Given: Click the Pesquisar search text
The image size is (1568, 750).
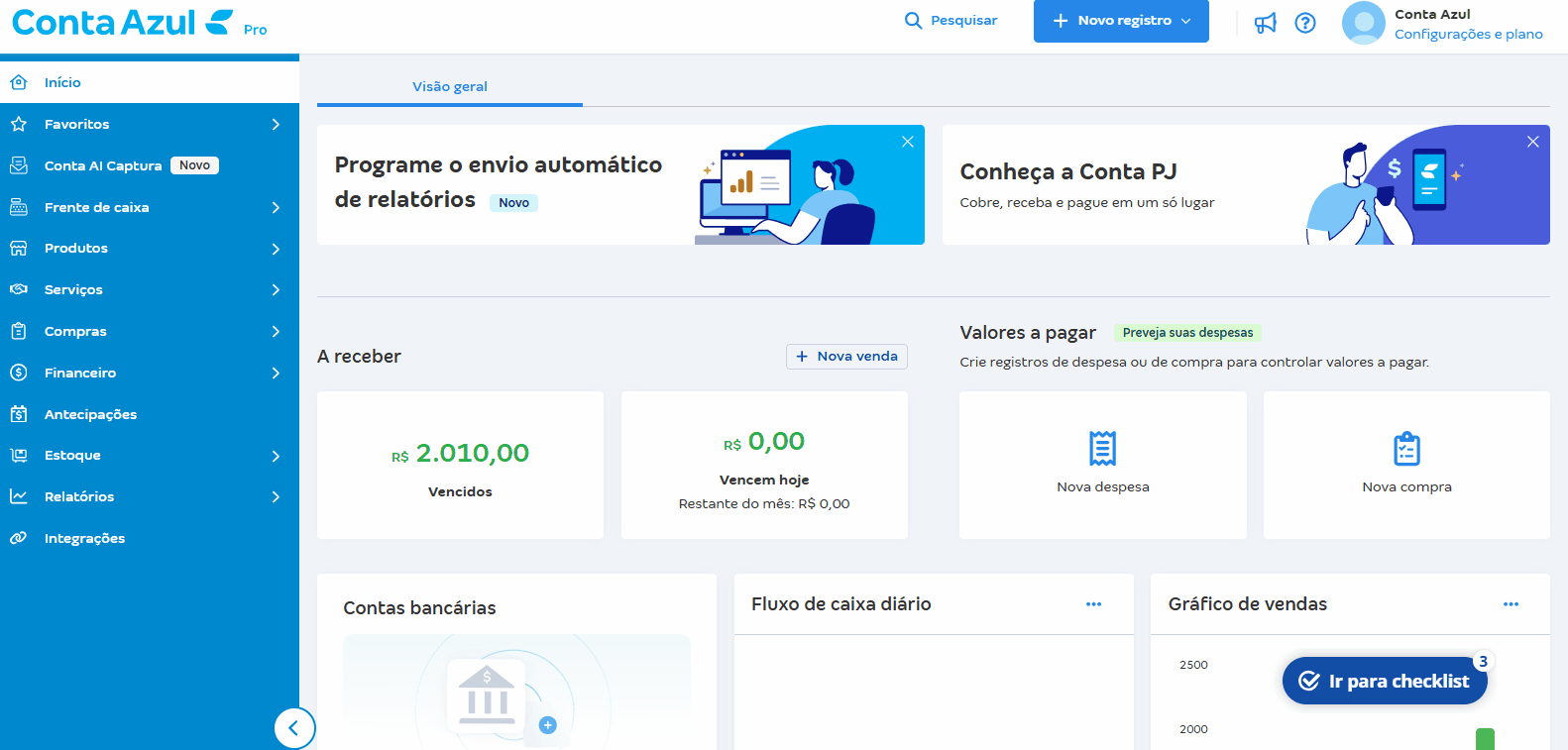Looking at the screenshot, I should [963, 20].
